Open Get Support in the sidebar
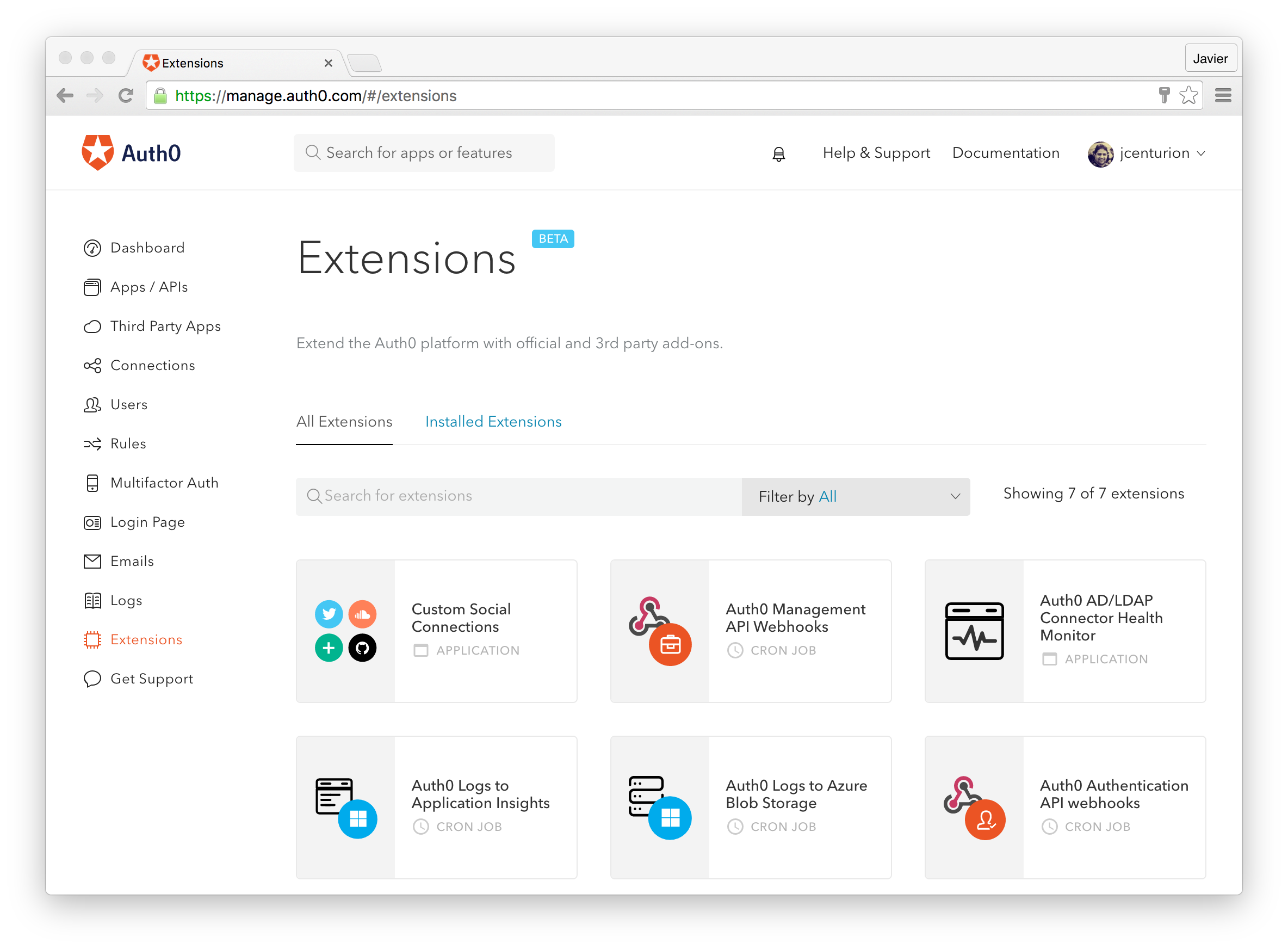The image size is (1288, 949). click(152, 679)
